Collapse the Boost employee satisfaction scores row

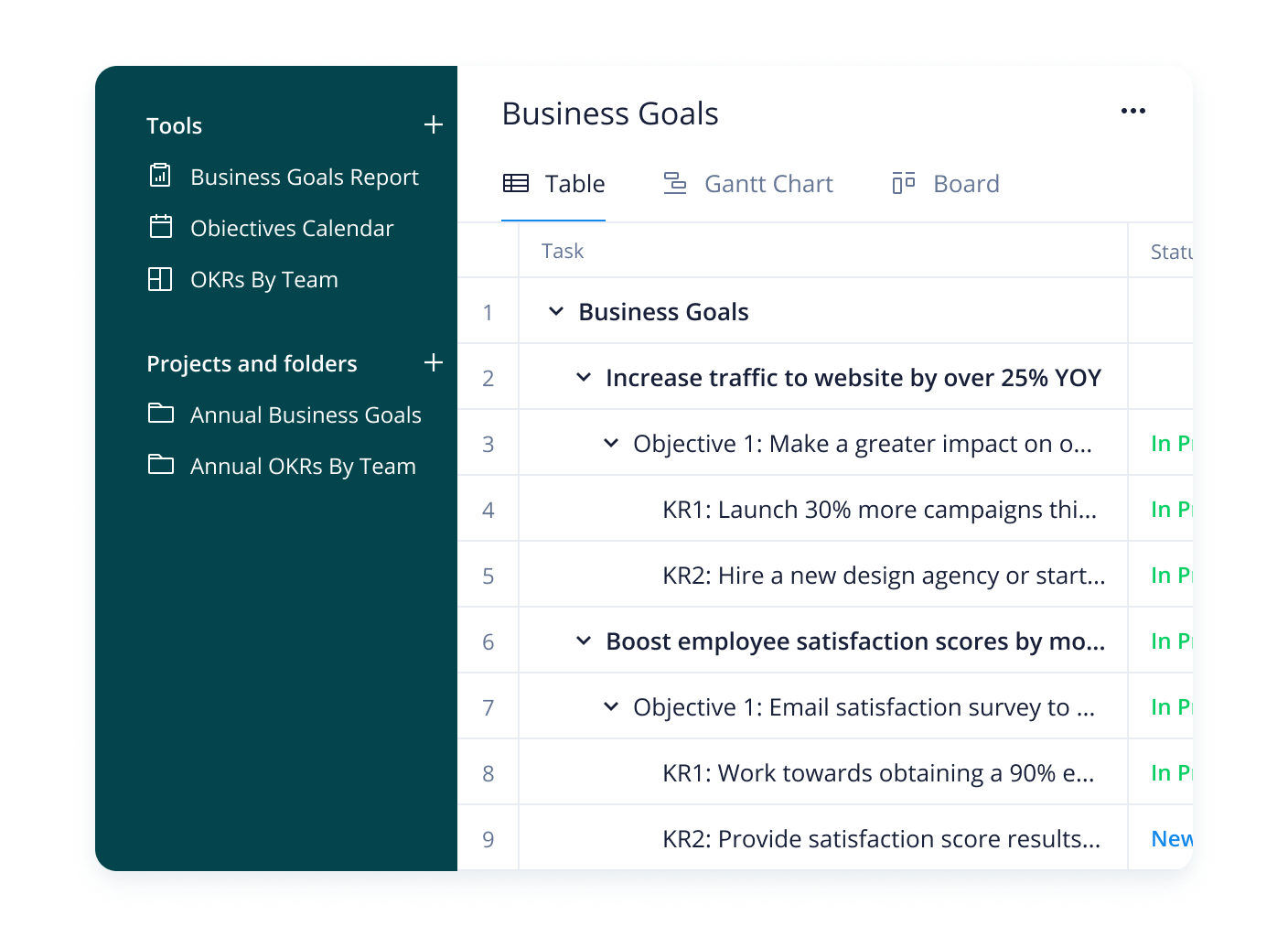pyautogui.click(x=583, y=641)
